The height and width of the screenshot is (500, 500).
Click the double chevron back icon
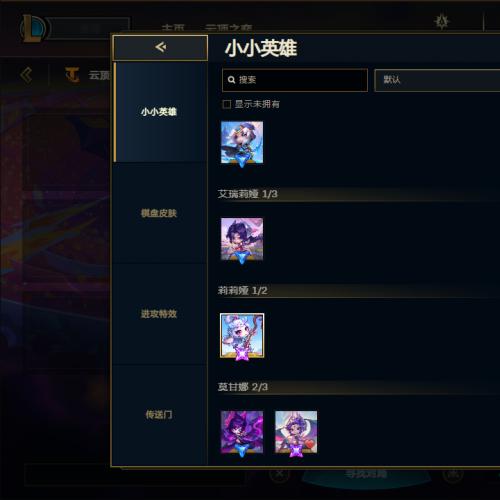click(x=26, y=75)
